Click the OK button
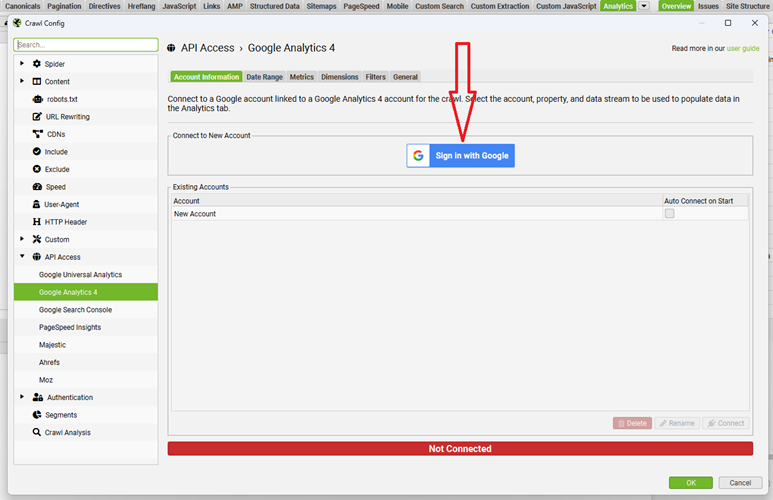Screen dimensions: 773x500 click(691, 483)
